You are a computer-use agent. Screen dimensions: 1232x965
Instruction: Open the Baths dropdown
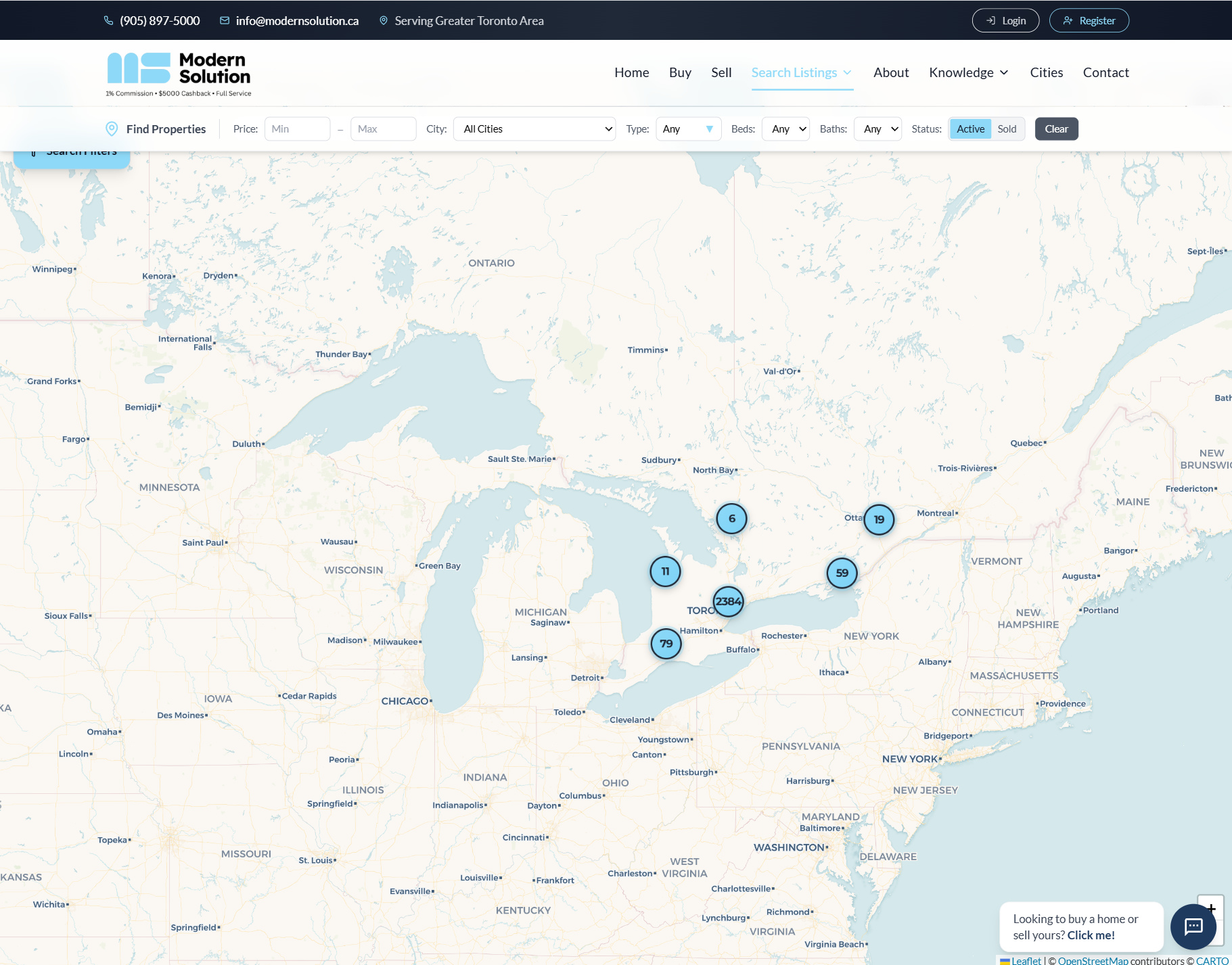click(x=878, y=128)
